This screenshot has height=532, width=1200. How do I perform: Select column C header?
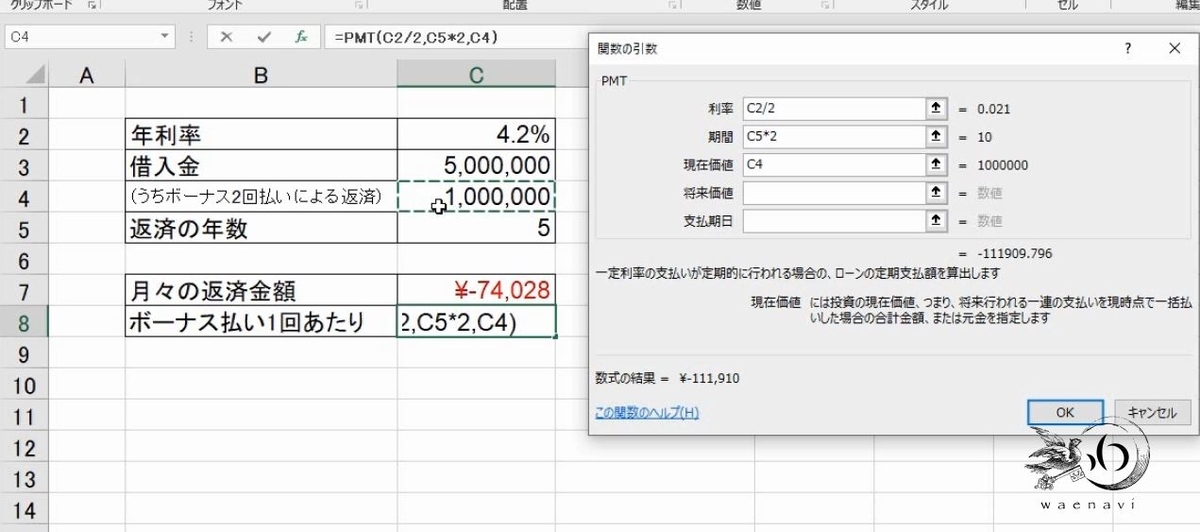pyautogui.click(x=476, y=74)
